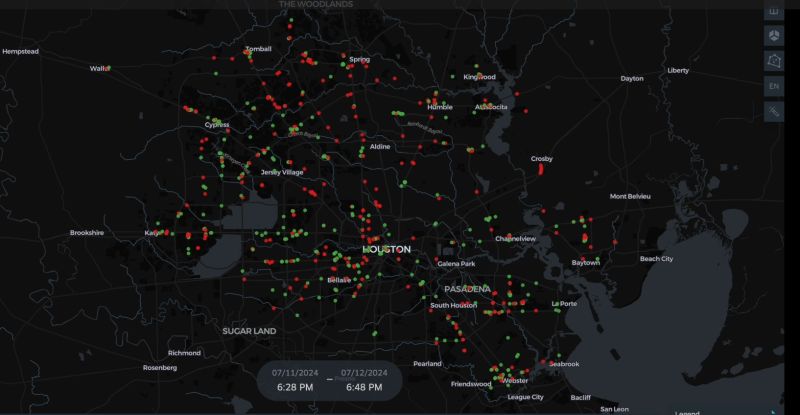Click the Webster city label
800x415 pixels.
515,381
